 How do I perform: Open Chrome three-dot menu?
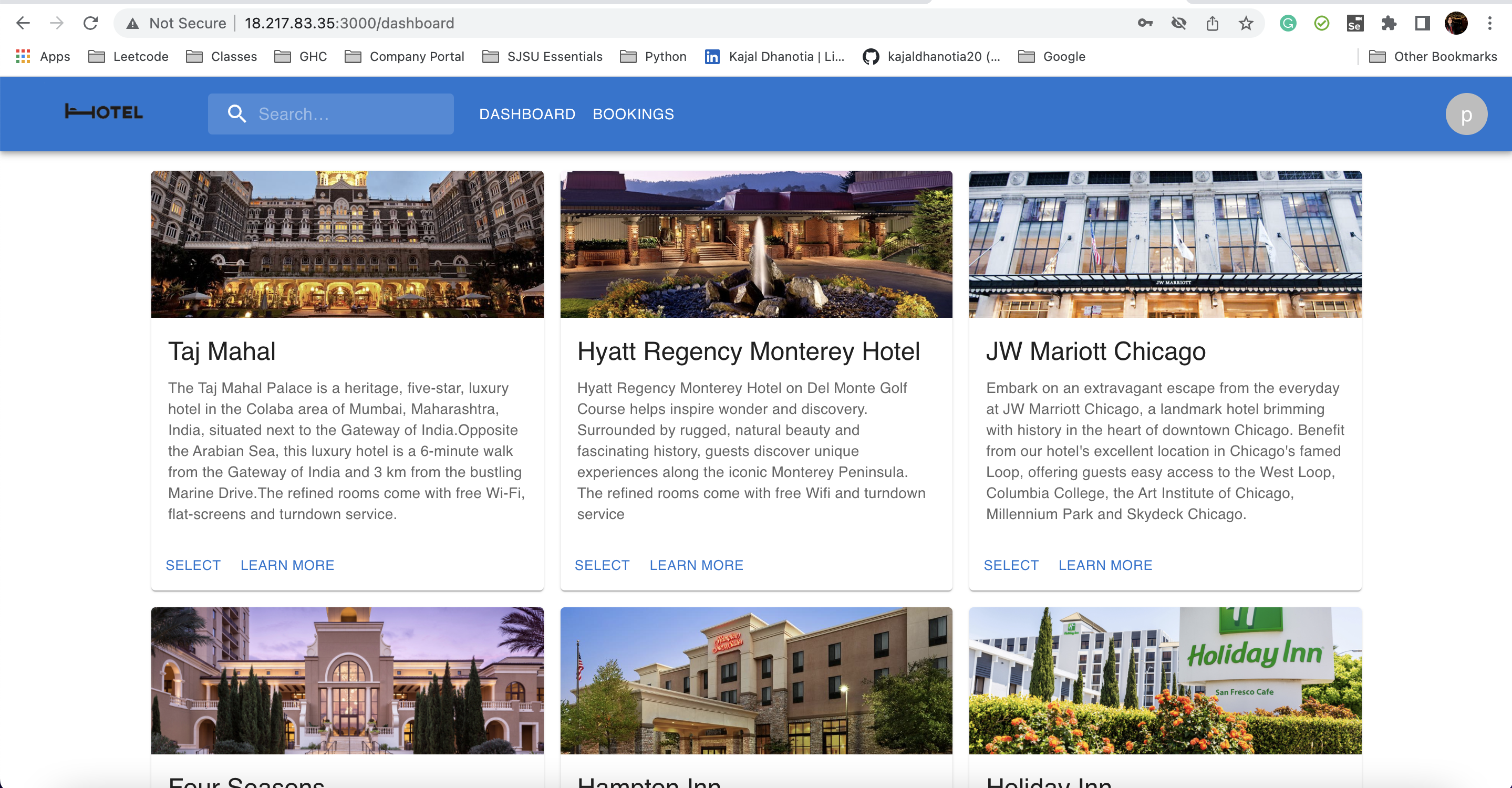tap(1490, 24)
